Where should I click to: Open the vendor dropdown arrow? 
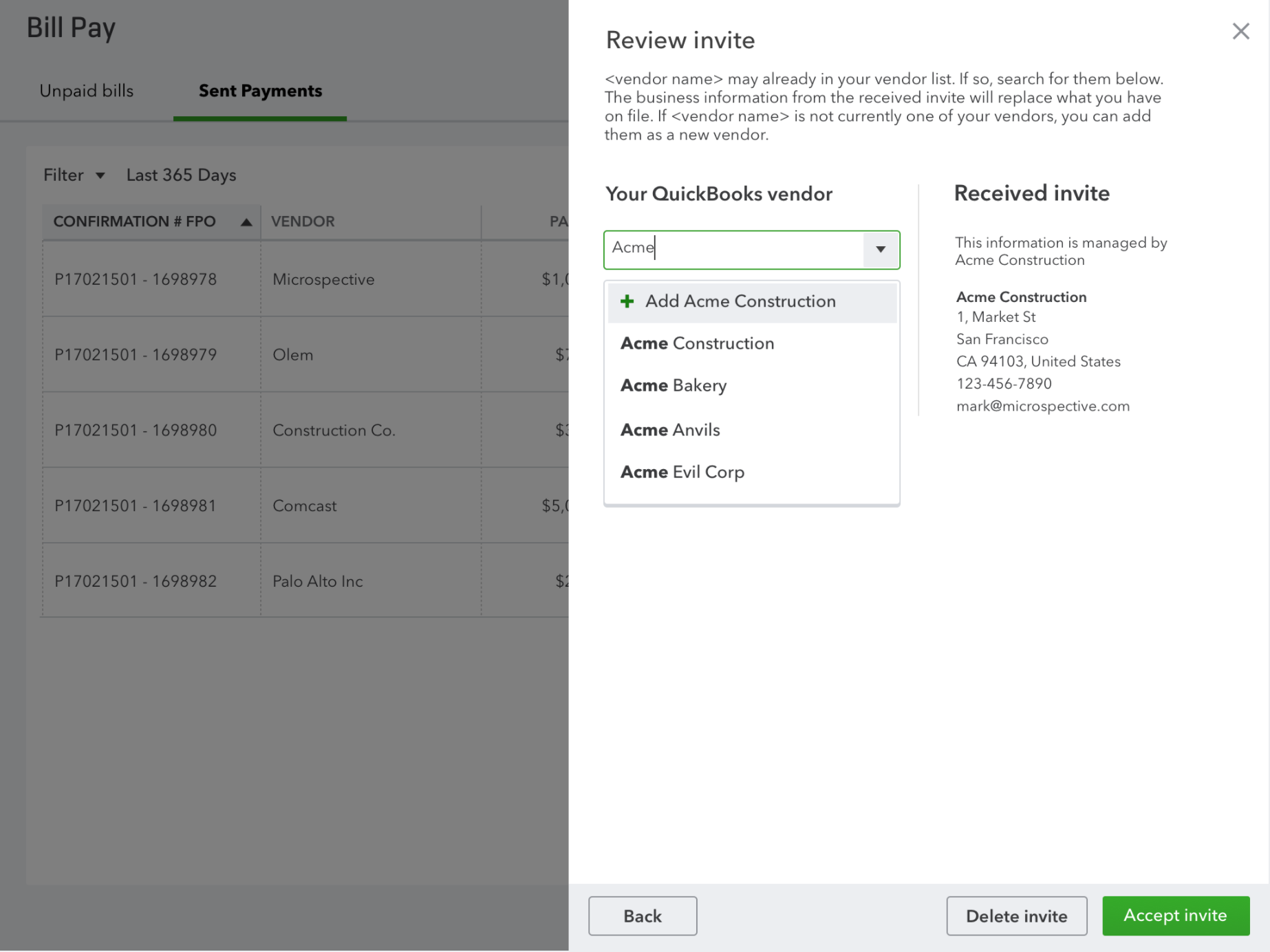click(881, 249)
